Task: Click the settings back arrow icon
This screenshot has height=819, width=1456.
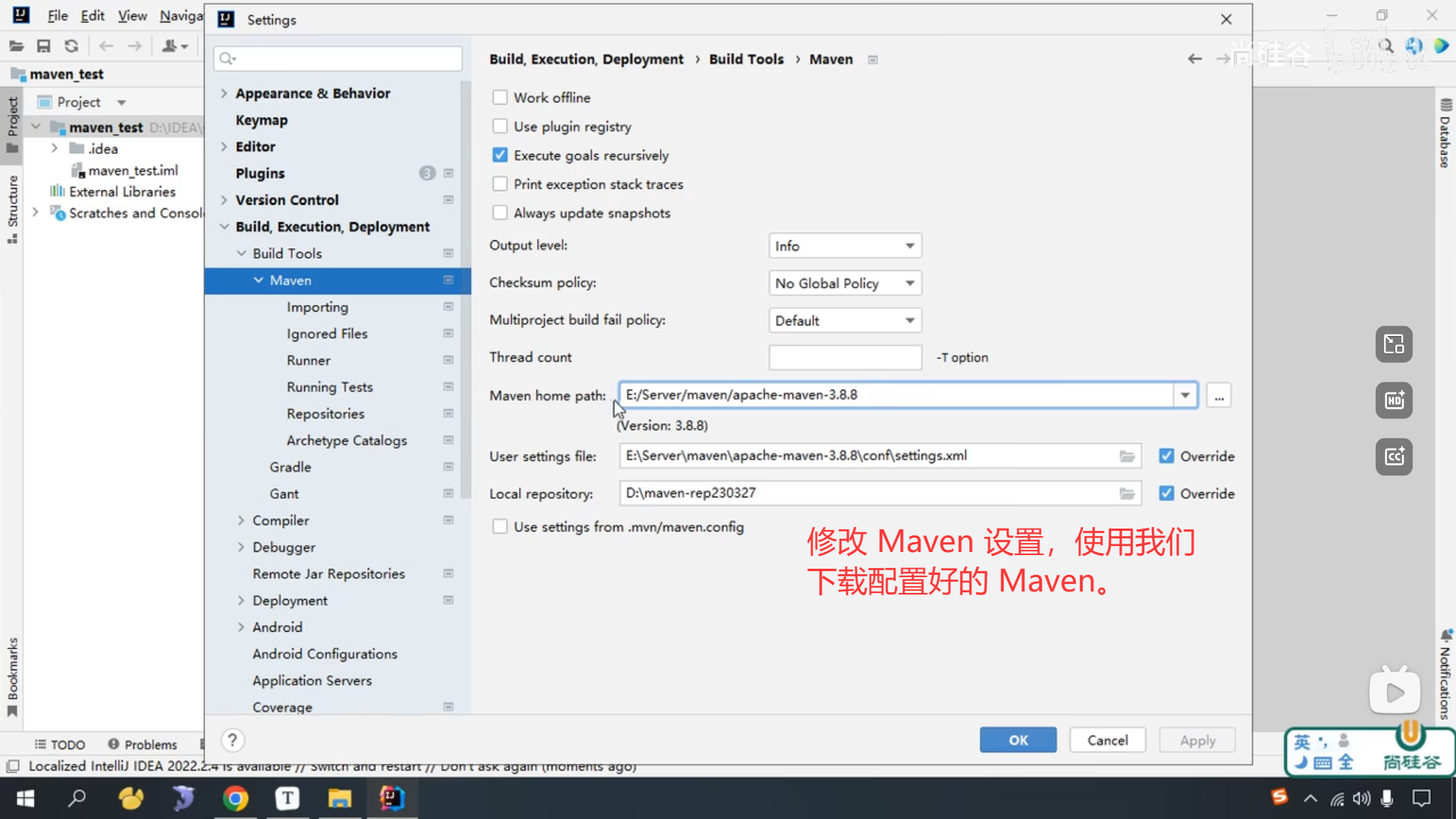Action: [x=1194, y=59]
